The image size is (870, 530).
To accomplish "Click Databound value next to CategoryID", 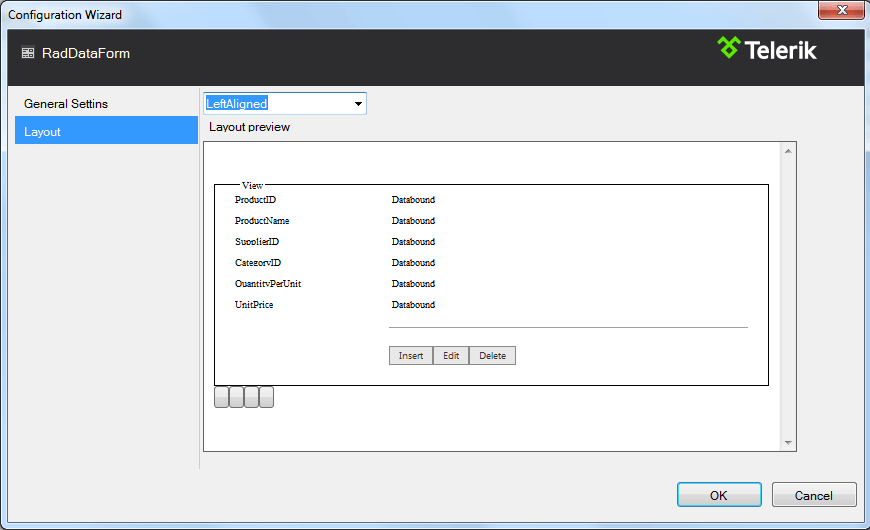I will point(413,263).
